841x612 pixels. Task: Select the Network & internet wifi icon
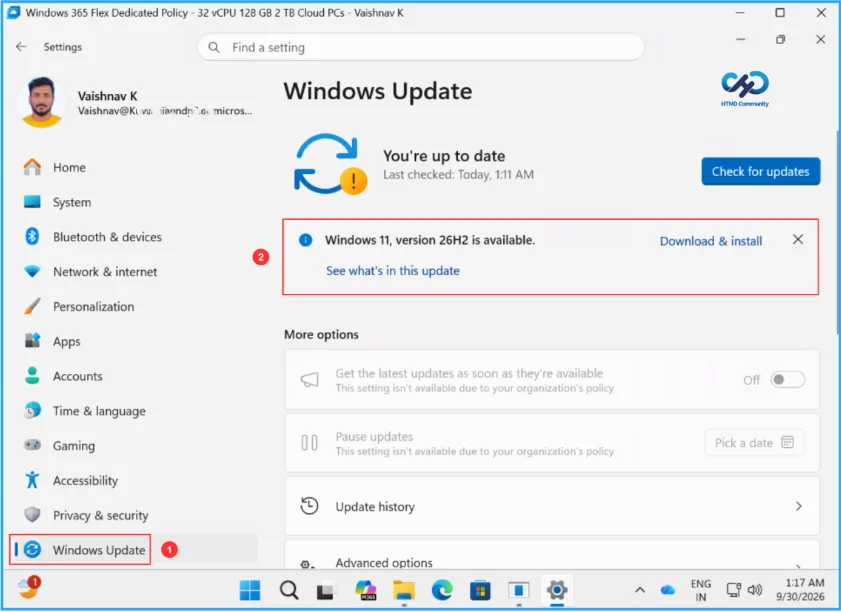(x=32, y=271)
